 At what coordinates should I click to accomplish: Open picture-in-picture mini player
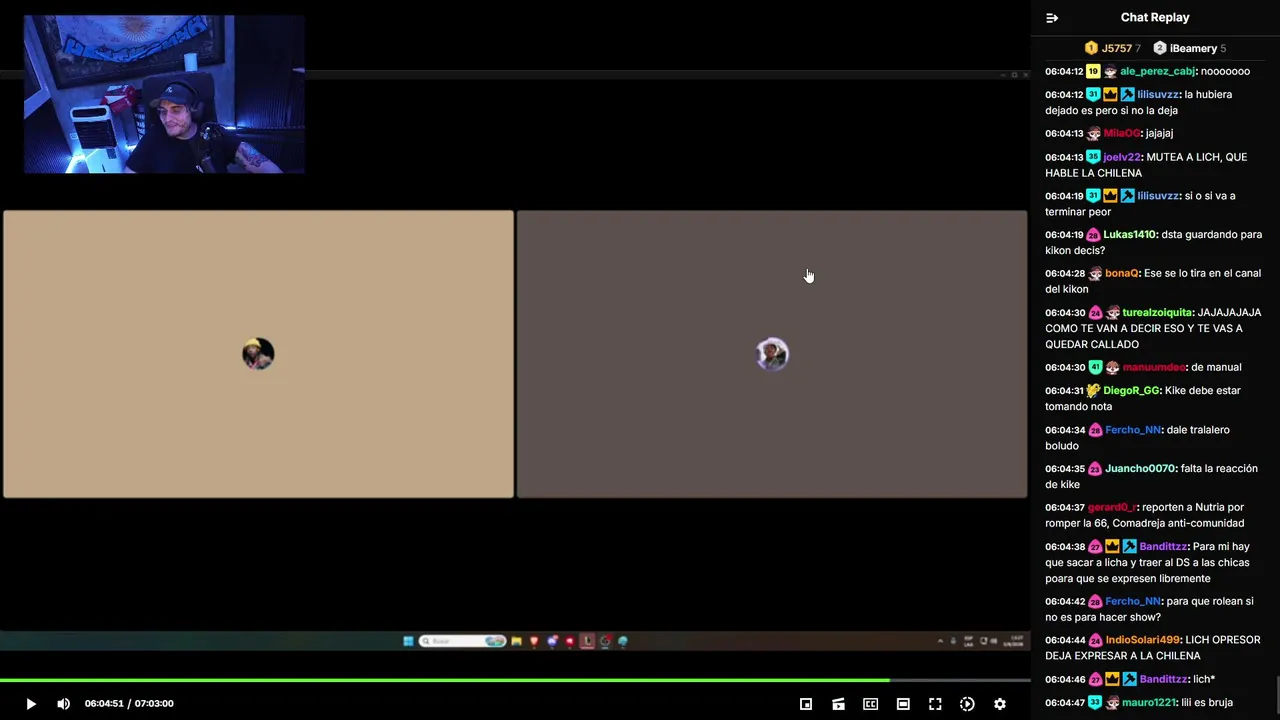tap(806, 704)
